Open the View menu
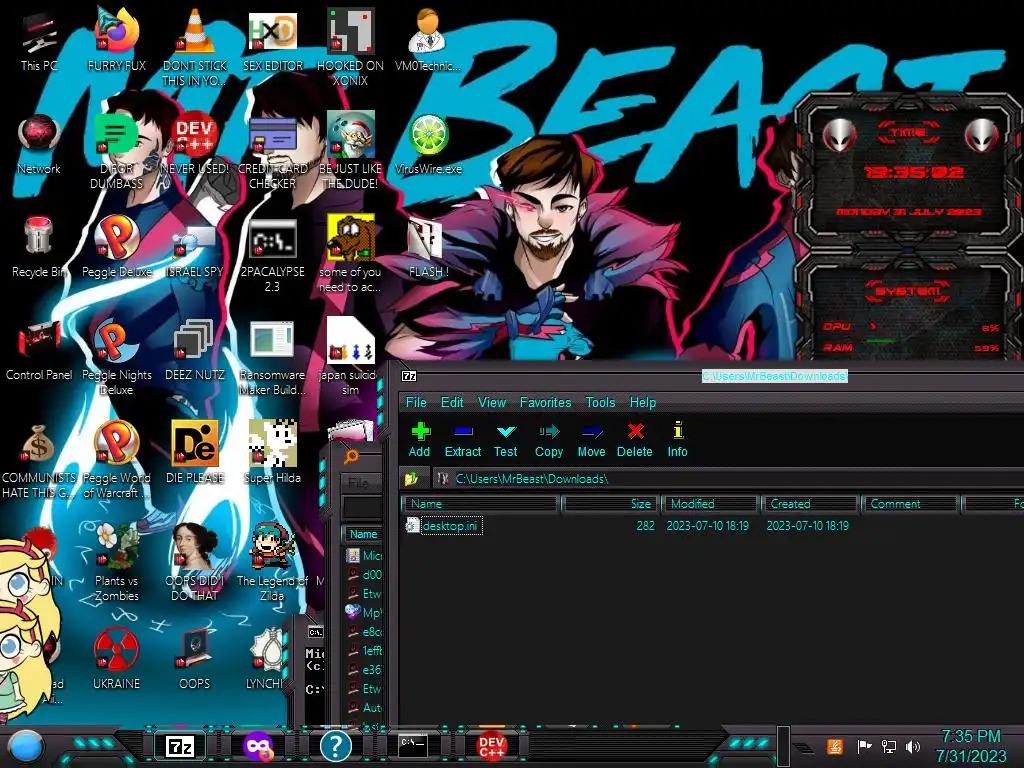The image size is (1024, 768). tap(492, 402)
